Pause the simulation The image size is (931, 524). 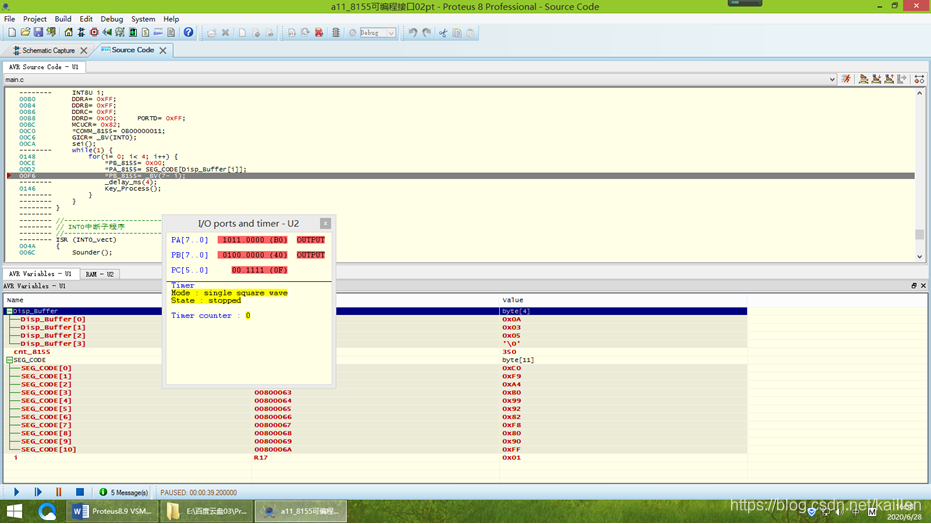(x=58, y=492)
